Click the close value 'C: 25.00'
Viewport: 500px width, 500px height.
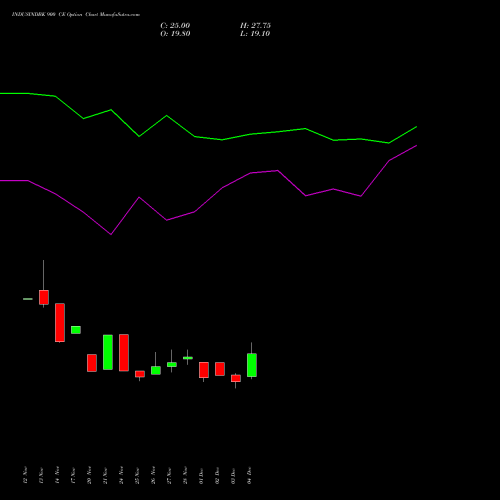(175, 26)
